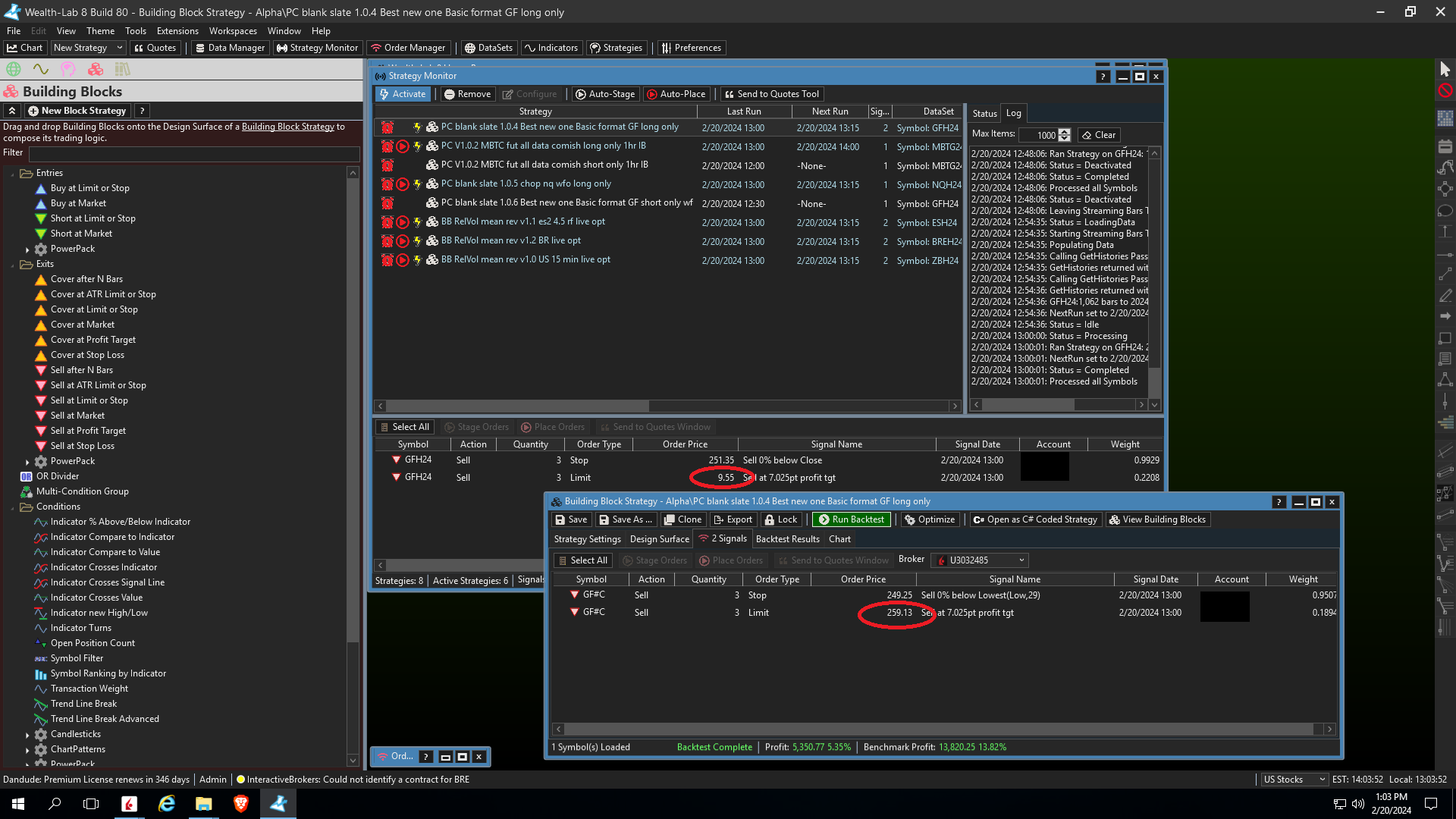Click the Send to Quotes Tool button

pyautogui.click(x=772, y=94)
